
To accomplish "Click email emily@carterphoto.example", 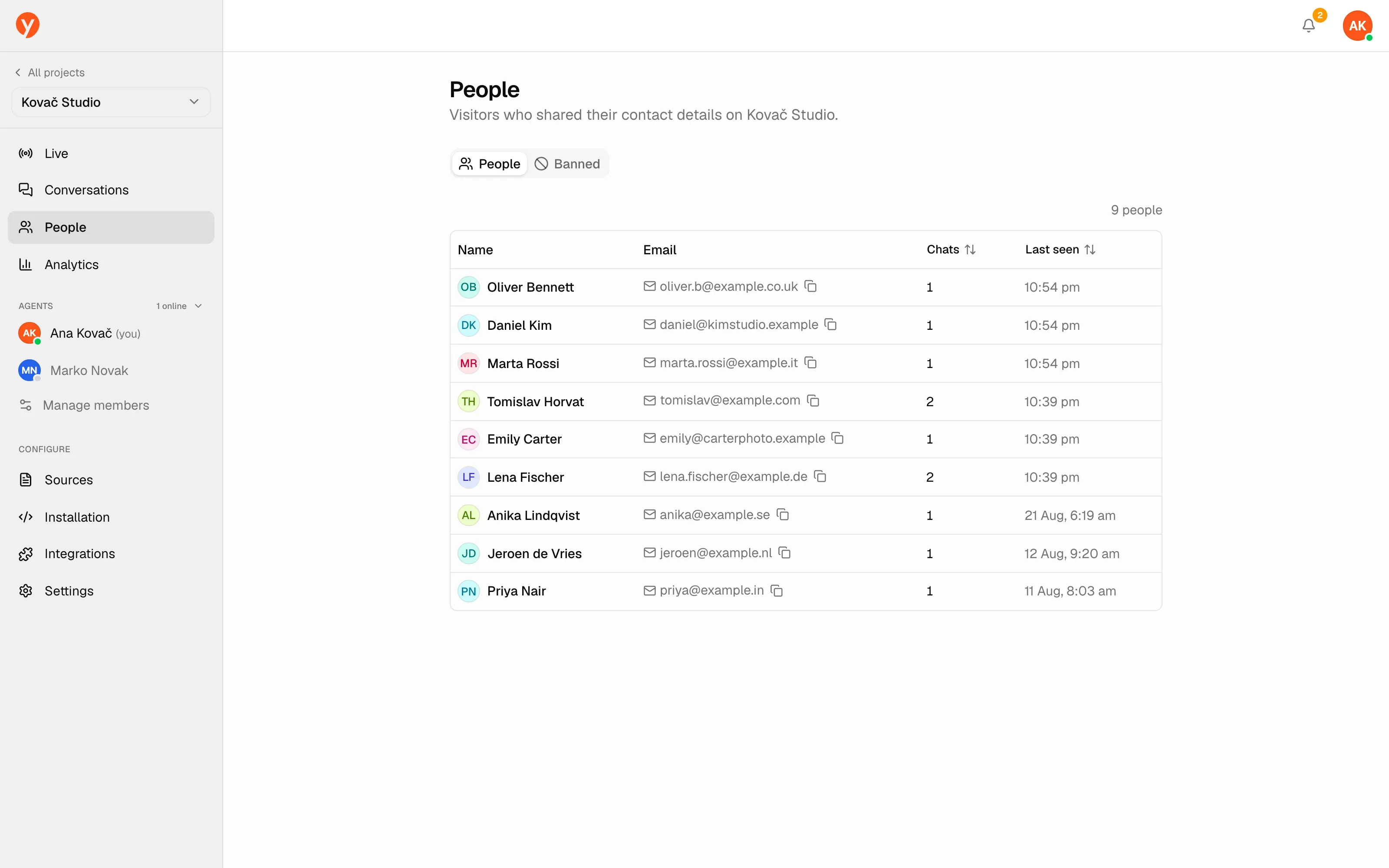I will 742,439.
